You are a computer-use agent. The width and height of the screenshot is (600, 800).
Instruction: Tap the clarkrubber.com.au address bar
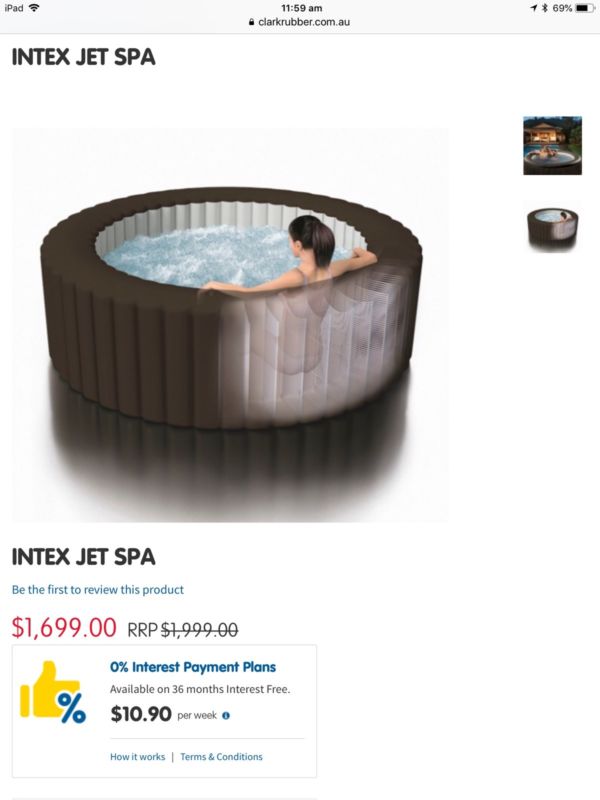click(x=300, y=22)
